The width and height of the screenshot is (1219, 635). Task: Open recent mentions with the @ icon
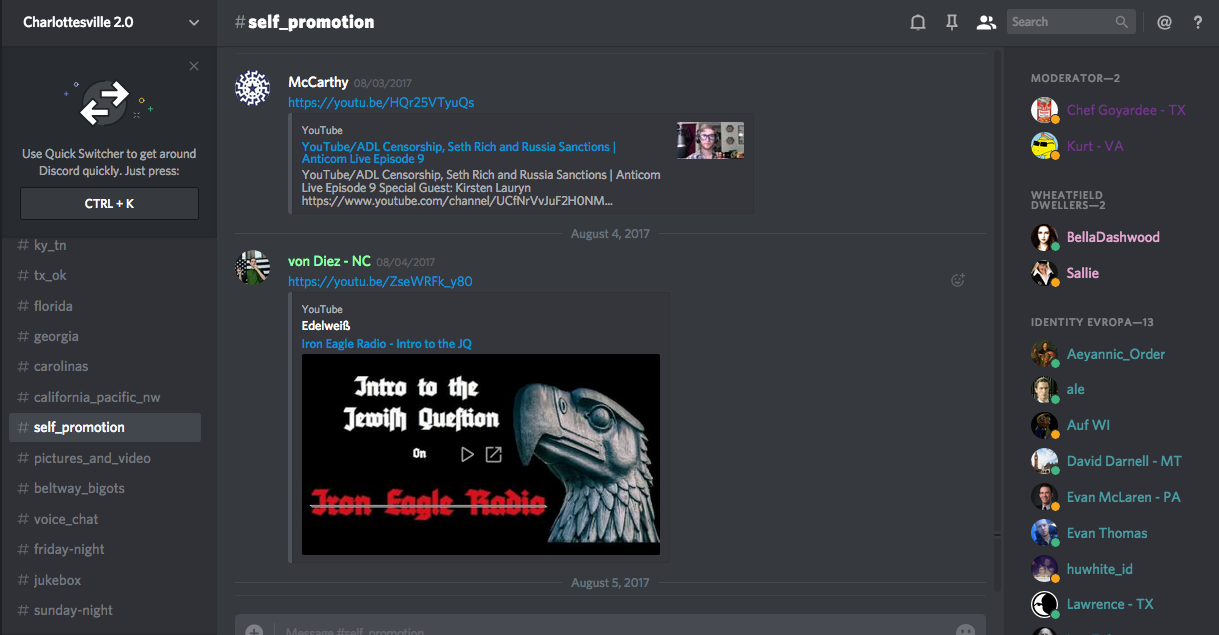[1164, 22]
